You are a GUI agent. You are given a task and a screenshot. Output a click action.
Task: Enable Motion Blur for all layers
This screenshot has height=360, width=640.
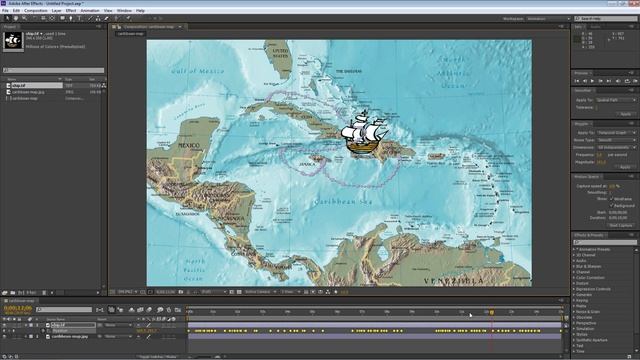149,310
